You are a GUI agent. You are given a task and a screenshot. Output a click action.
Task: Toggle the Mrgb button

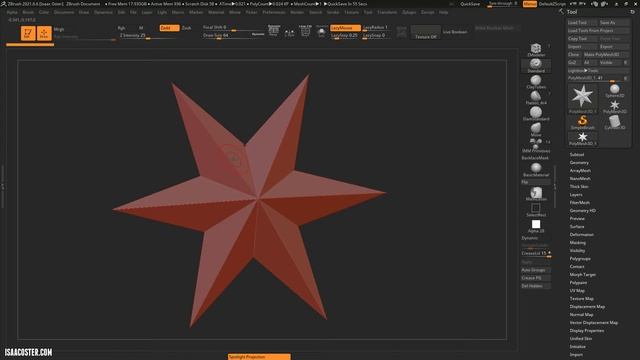tap(59, 29)
